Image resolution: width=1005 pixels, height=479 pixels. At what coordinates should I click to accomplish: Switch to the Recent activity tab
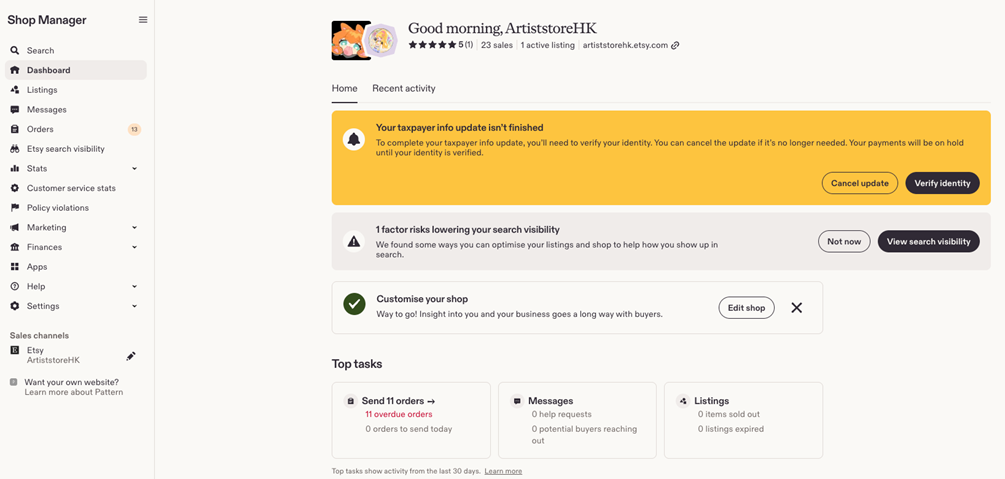[404, 88]
